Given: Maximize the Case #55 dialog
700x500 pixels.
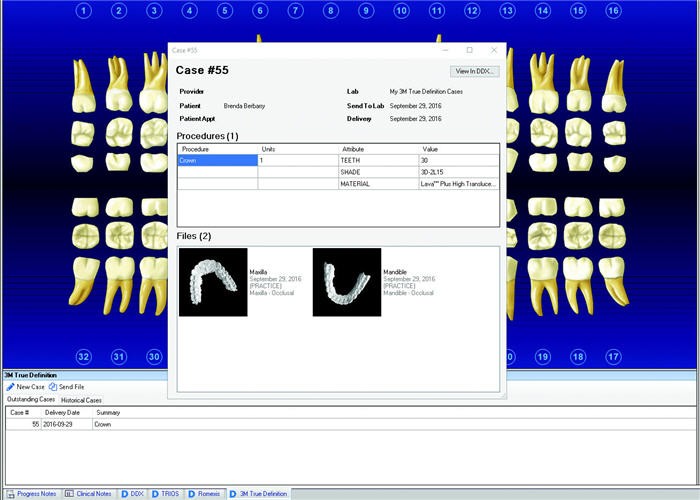Looking at the screenshot, I should point(470,50).
